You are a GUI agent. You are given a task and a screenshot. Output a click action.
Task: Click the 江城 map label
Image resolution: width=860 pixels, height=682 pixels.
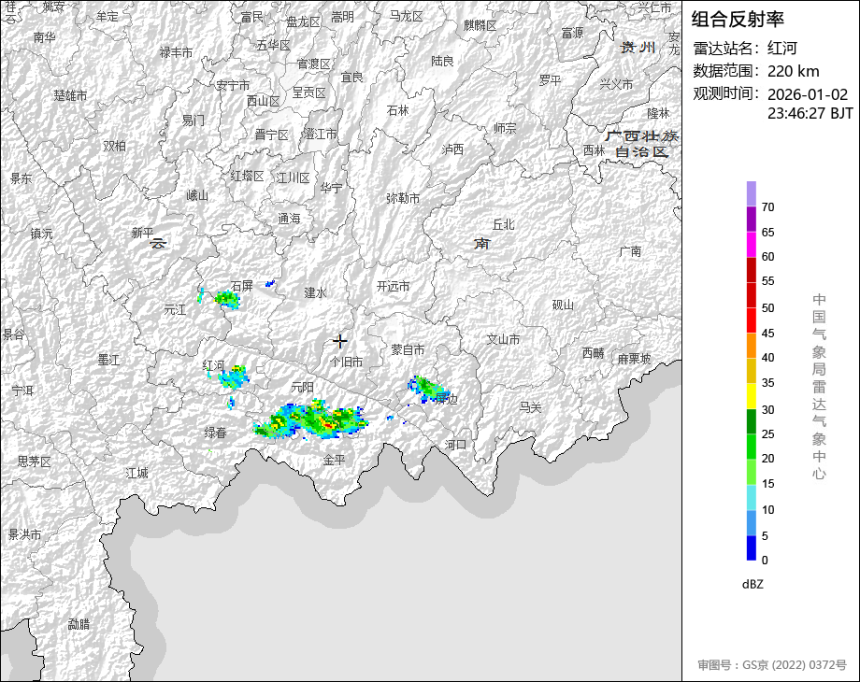click(137, 472)
